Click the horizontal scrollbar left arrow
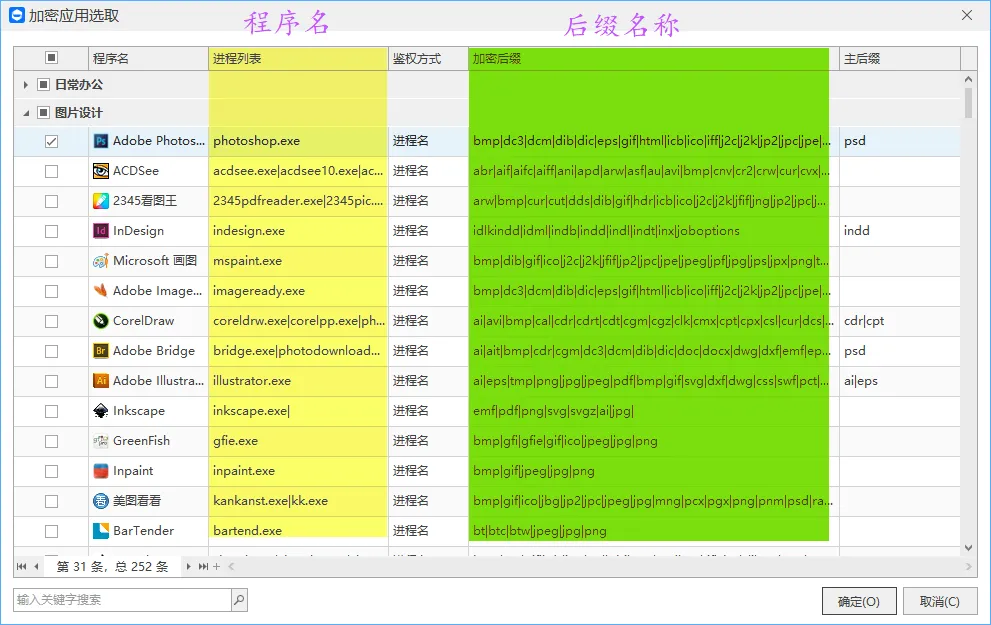This screenshot has height=625, width=991. coord(231,567)
